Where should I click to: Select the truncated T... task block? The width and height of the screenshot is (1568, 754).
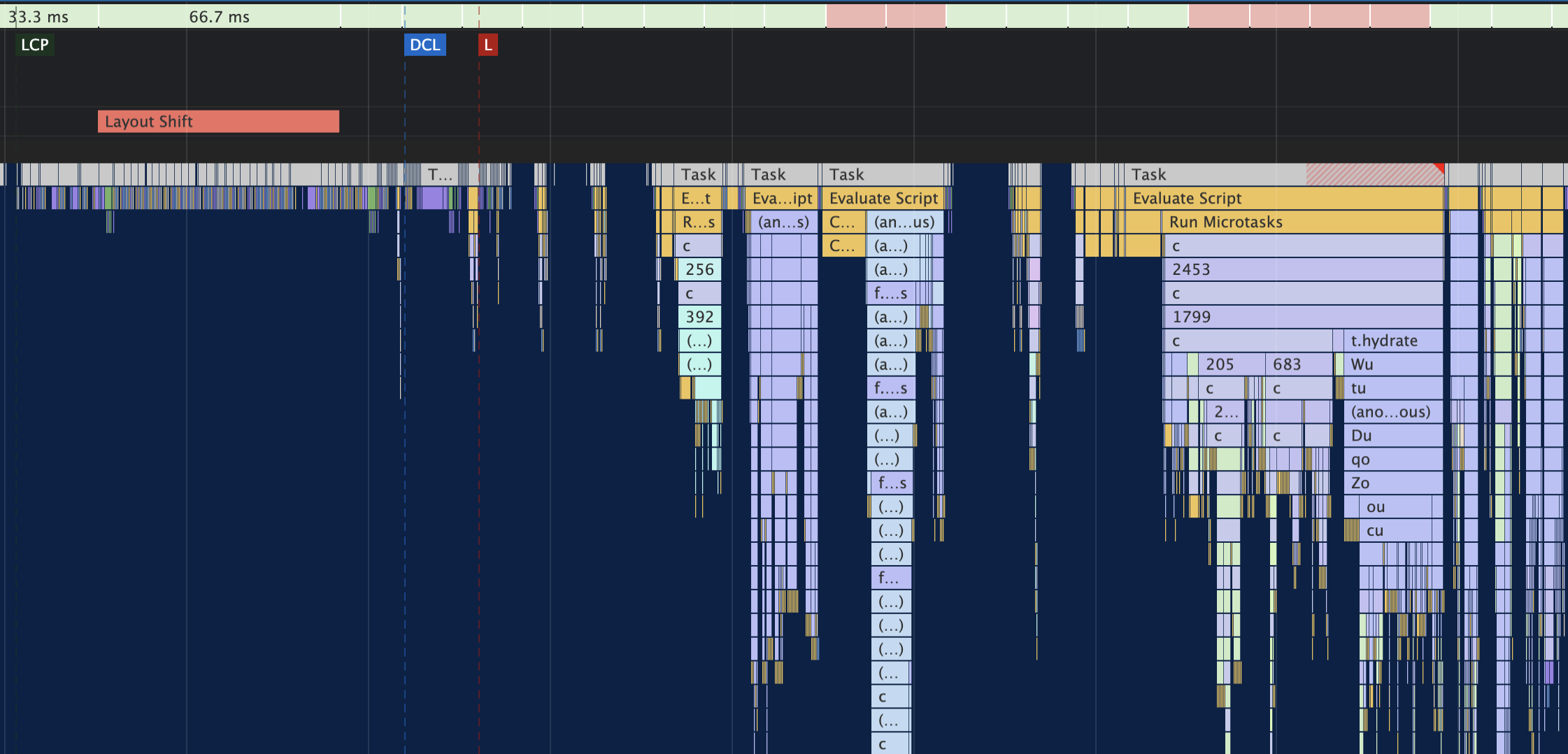pyautogui.click(x=441, y=174)
